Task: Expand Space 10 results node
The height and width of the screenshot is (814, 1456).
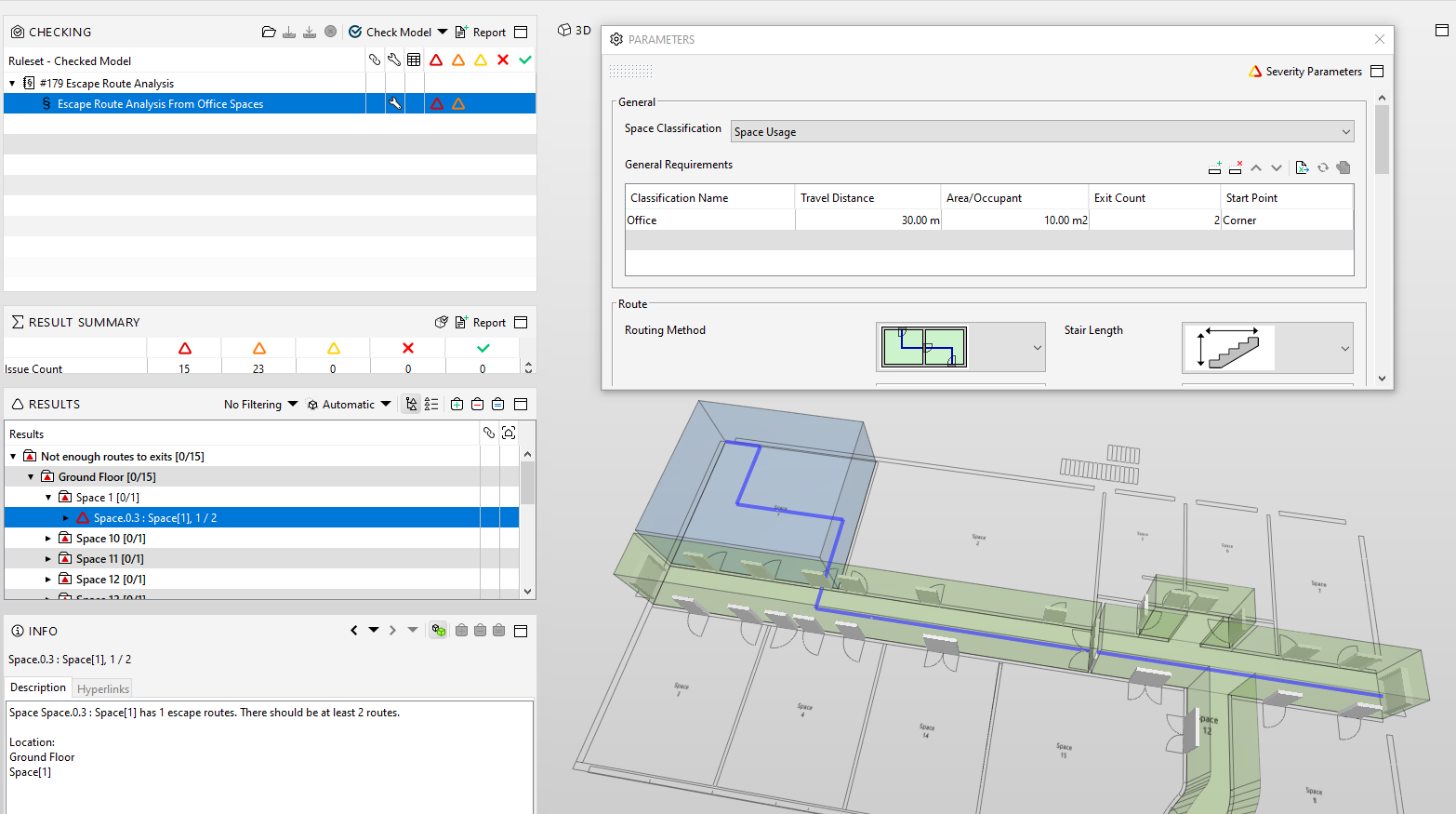Action: tap(48, 538)
